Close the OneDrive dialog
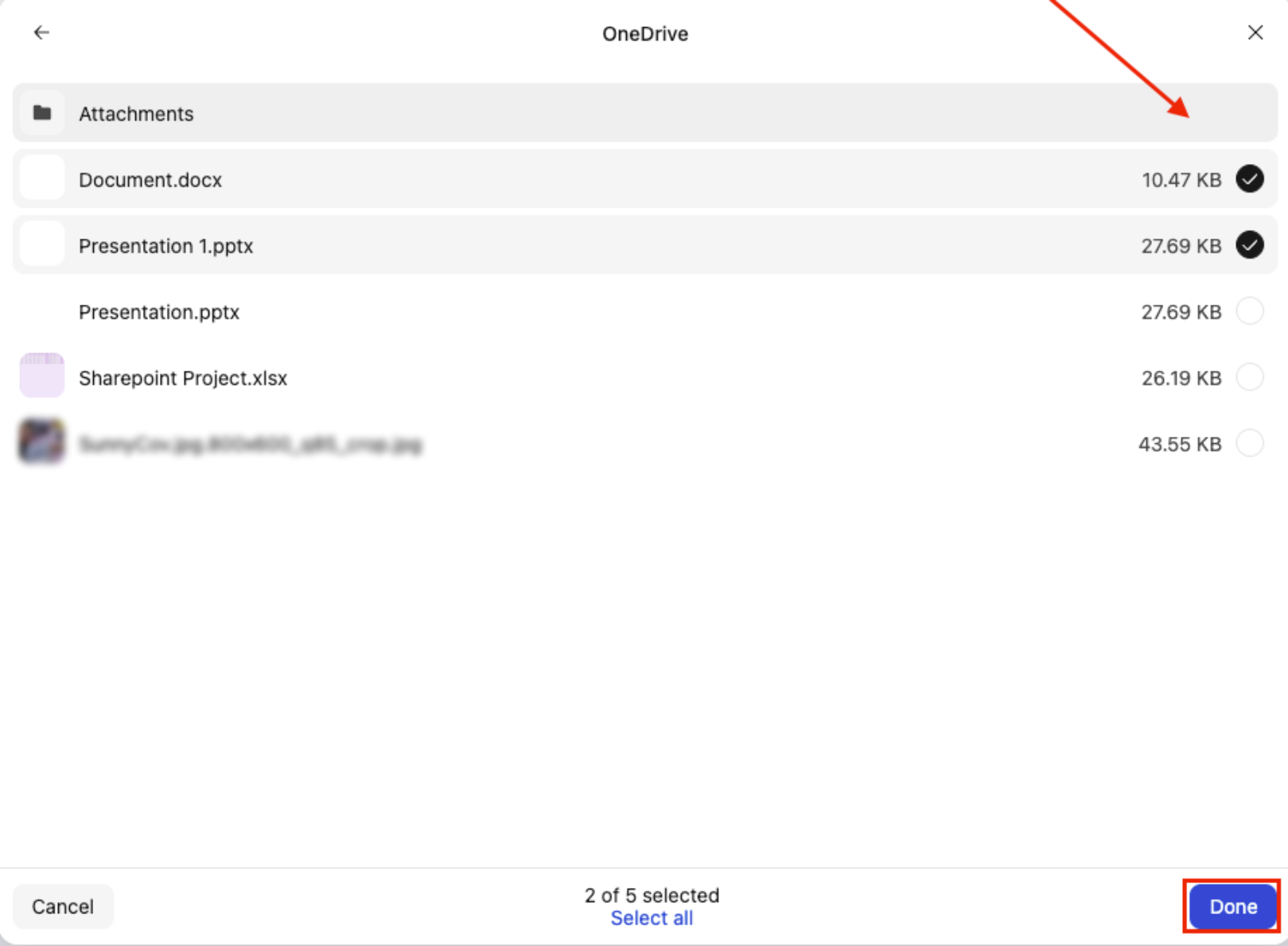This screenshot has width=1288, height=946. 1255,33
